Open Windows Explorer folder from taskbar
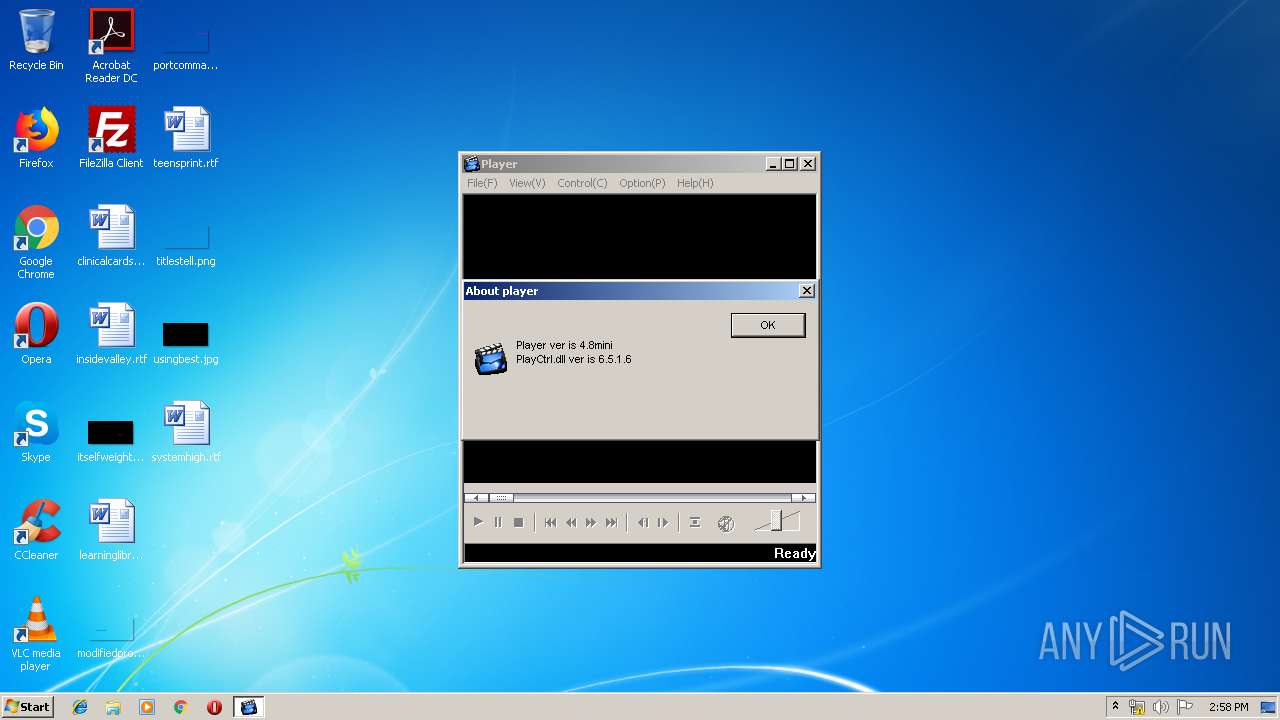 [113, 707]
